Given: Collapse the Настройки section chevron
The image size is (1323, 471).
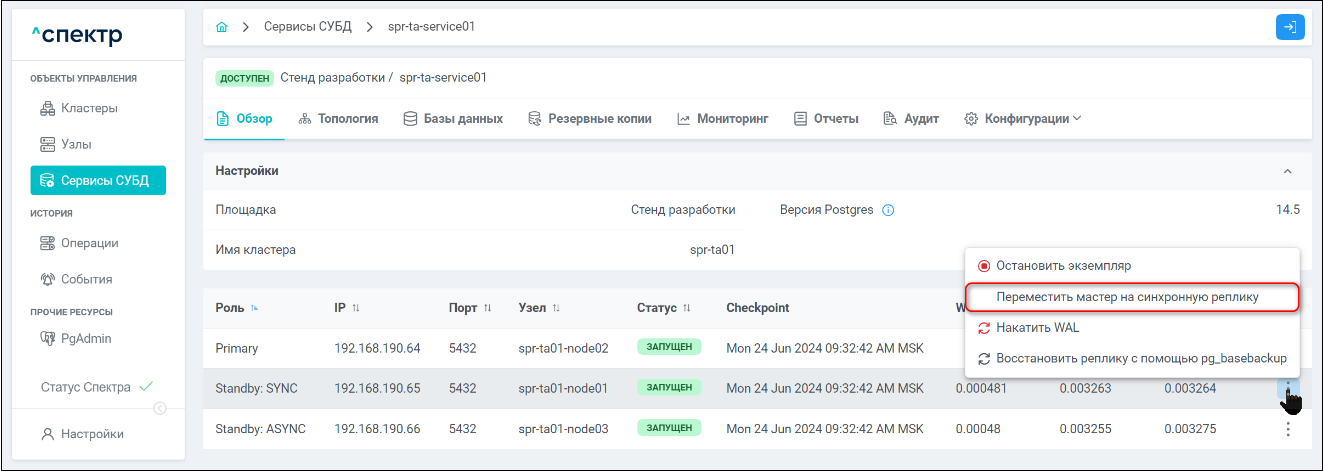Looking at the screenshot, I should (1287, 171).
